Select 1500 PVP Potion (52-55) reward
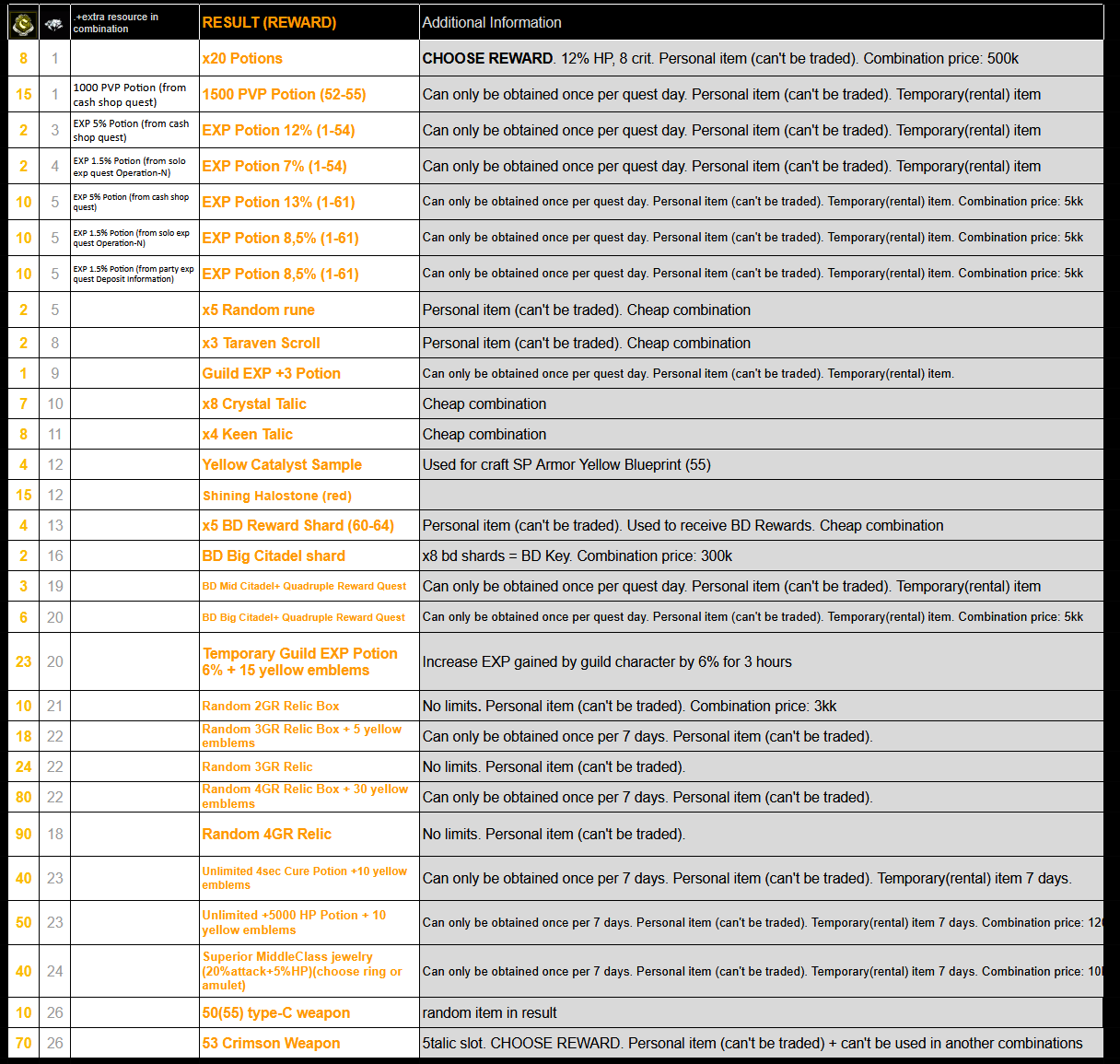The height and width of the screenshot is (1064, 1120). click(284, 94)
